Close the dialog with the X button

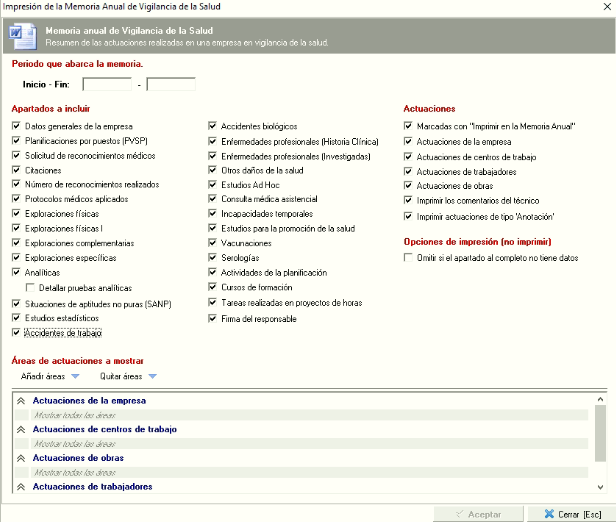(601, 7)
